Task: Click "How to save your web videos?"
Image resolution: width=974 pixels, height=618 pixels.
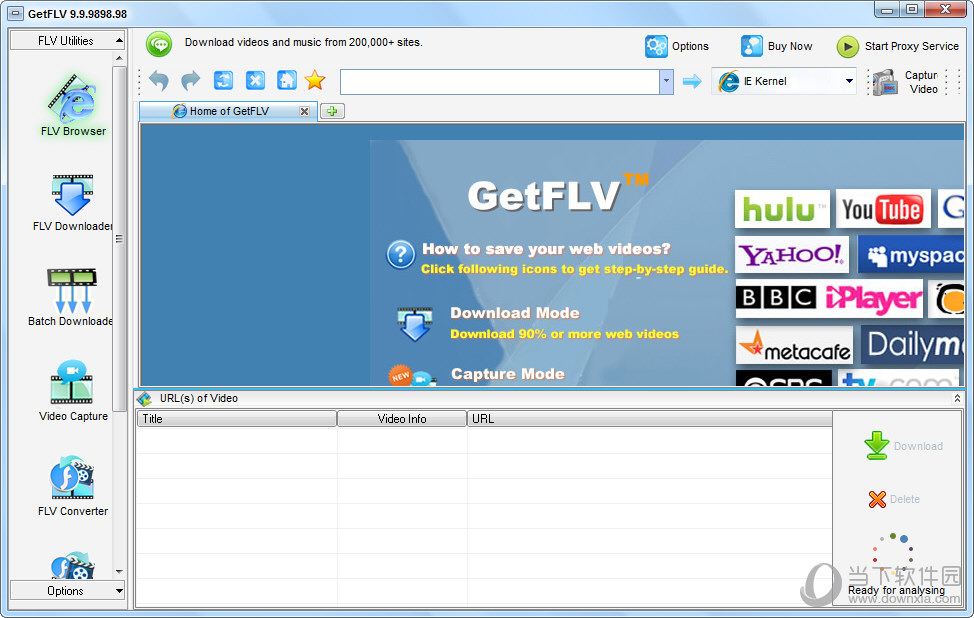Action: [x=546, y=249]
